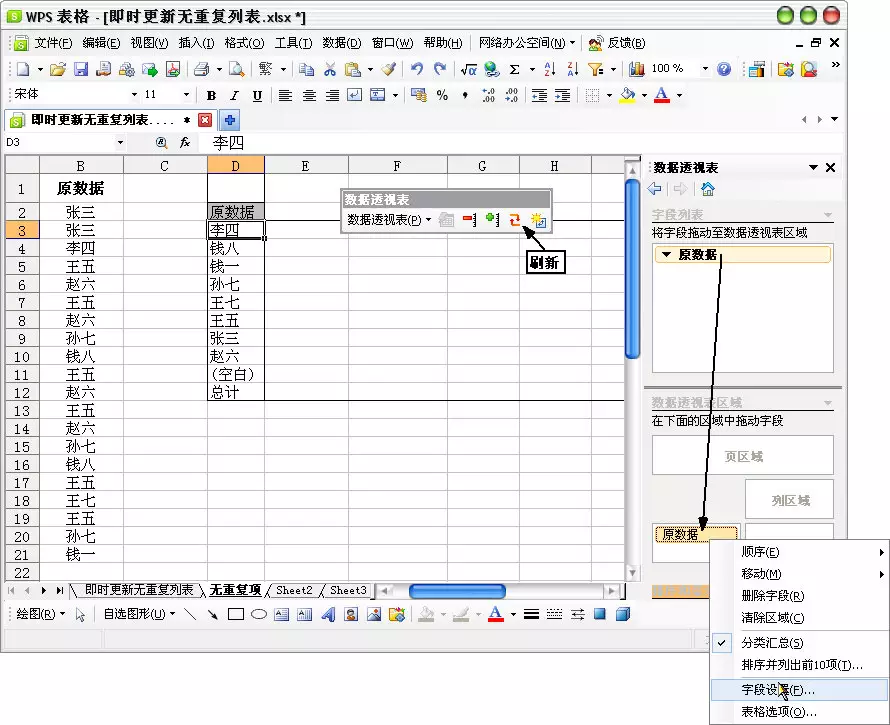Click 自选图形(U) in the drawing toolbar
The width and height of the screenshot is (890, 725).
coord(139,614)
